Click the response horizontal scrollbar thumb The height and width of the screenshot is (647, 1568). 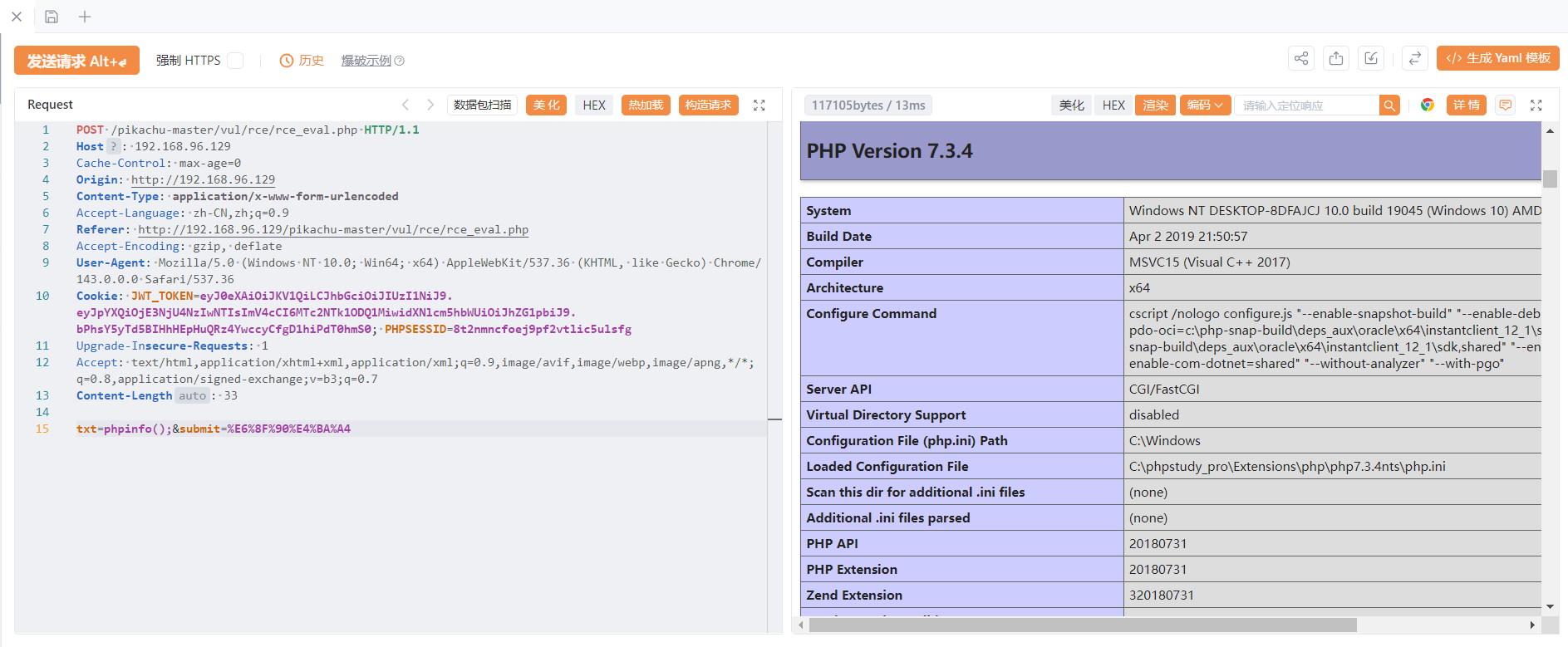[x=1083, y=625]
